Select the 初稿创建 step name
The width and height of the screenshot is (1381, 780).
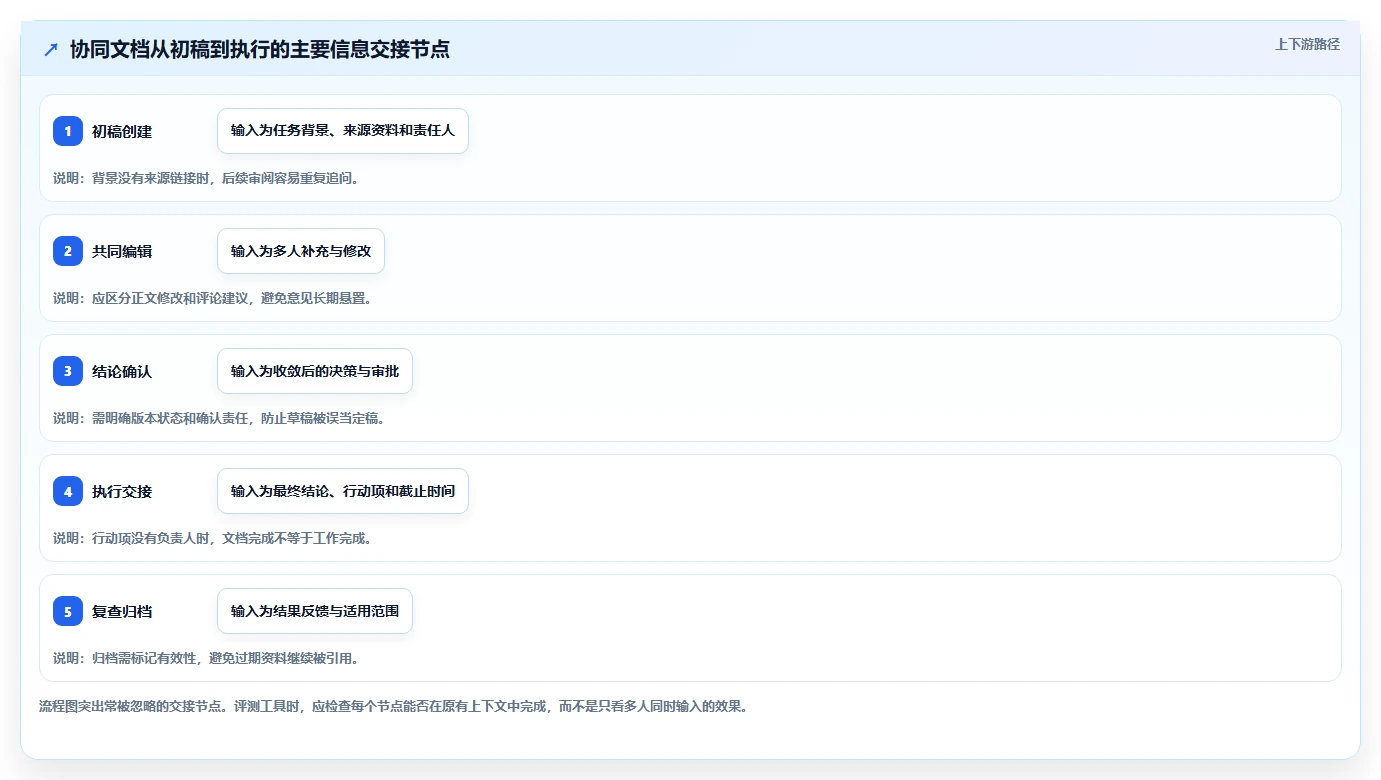[122, 132]
